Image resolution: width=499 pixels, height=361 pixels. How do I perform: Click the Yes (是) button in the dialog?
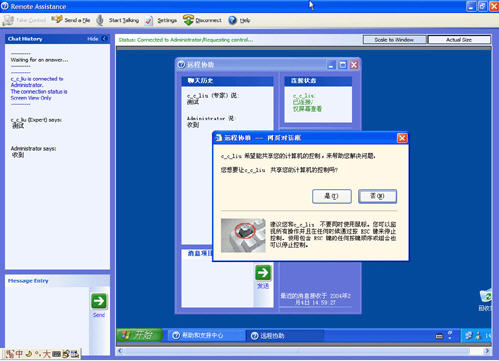[332, 196]
